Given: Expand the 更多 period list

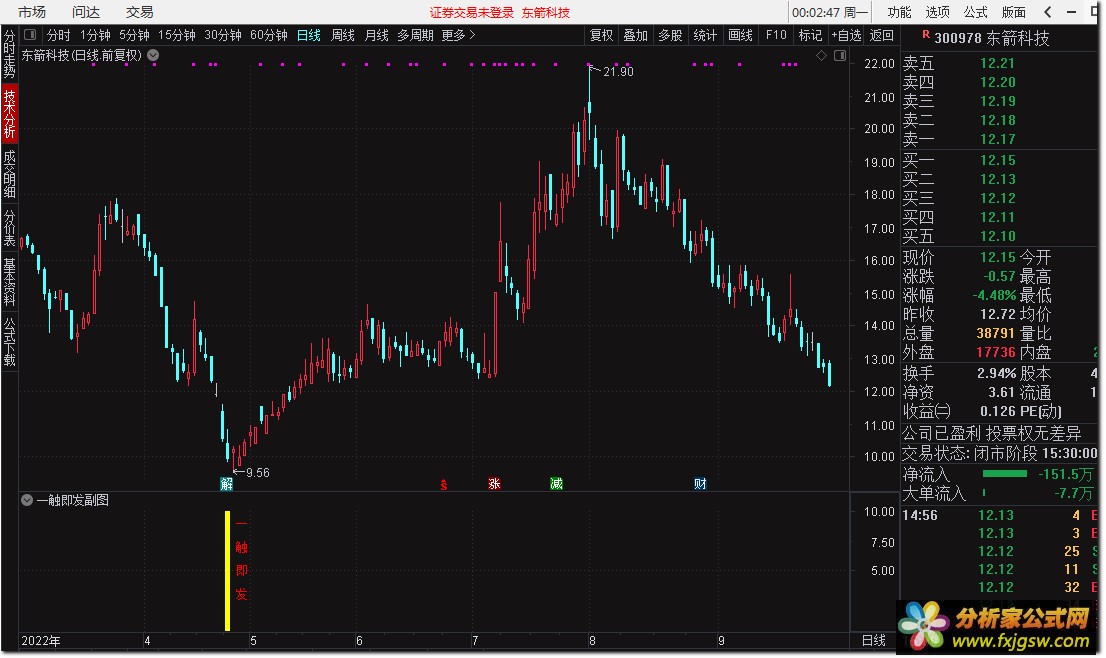Looking at the screenshot, I should coord(458,35).
